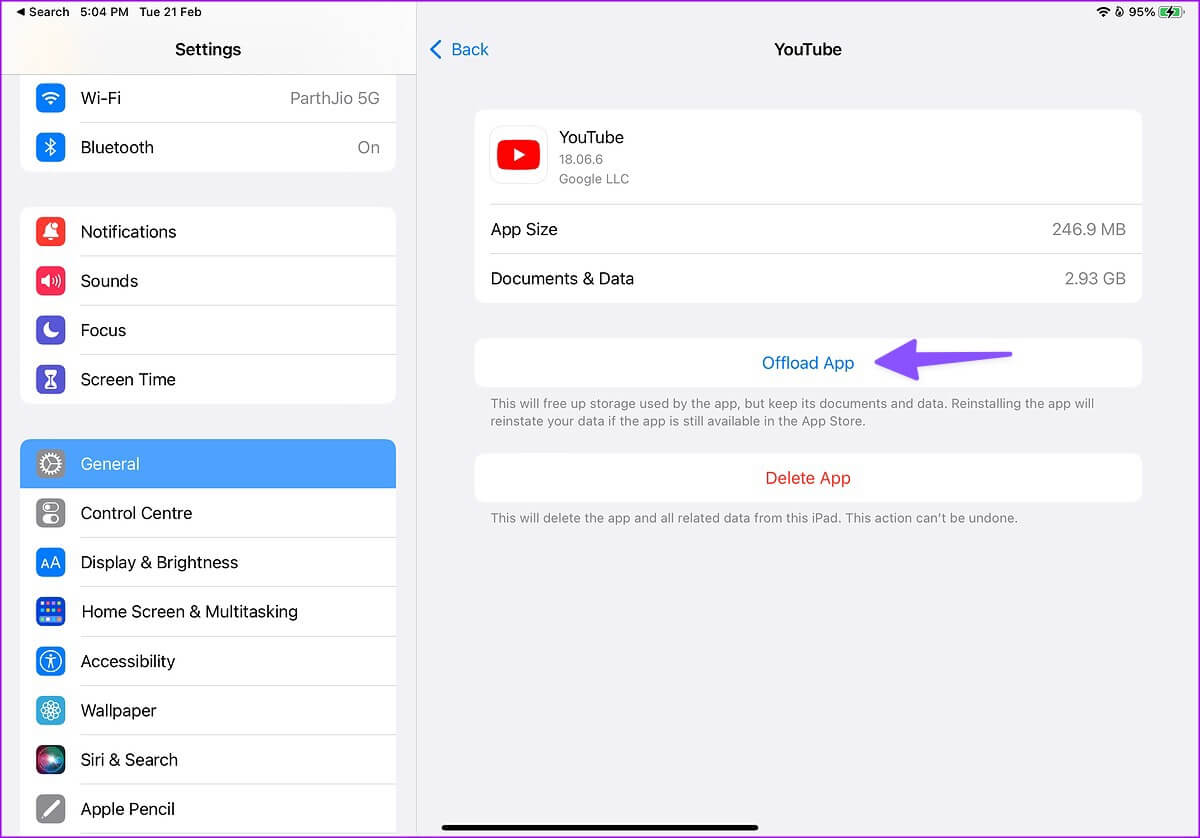1200x838 pixels.
Task: Tap the App Size 246.9 MB value
Action: point(1088,229)
